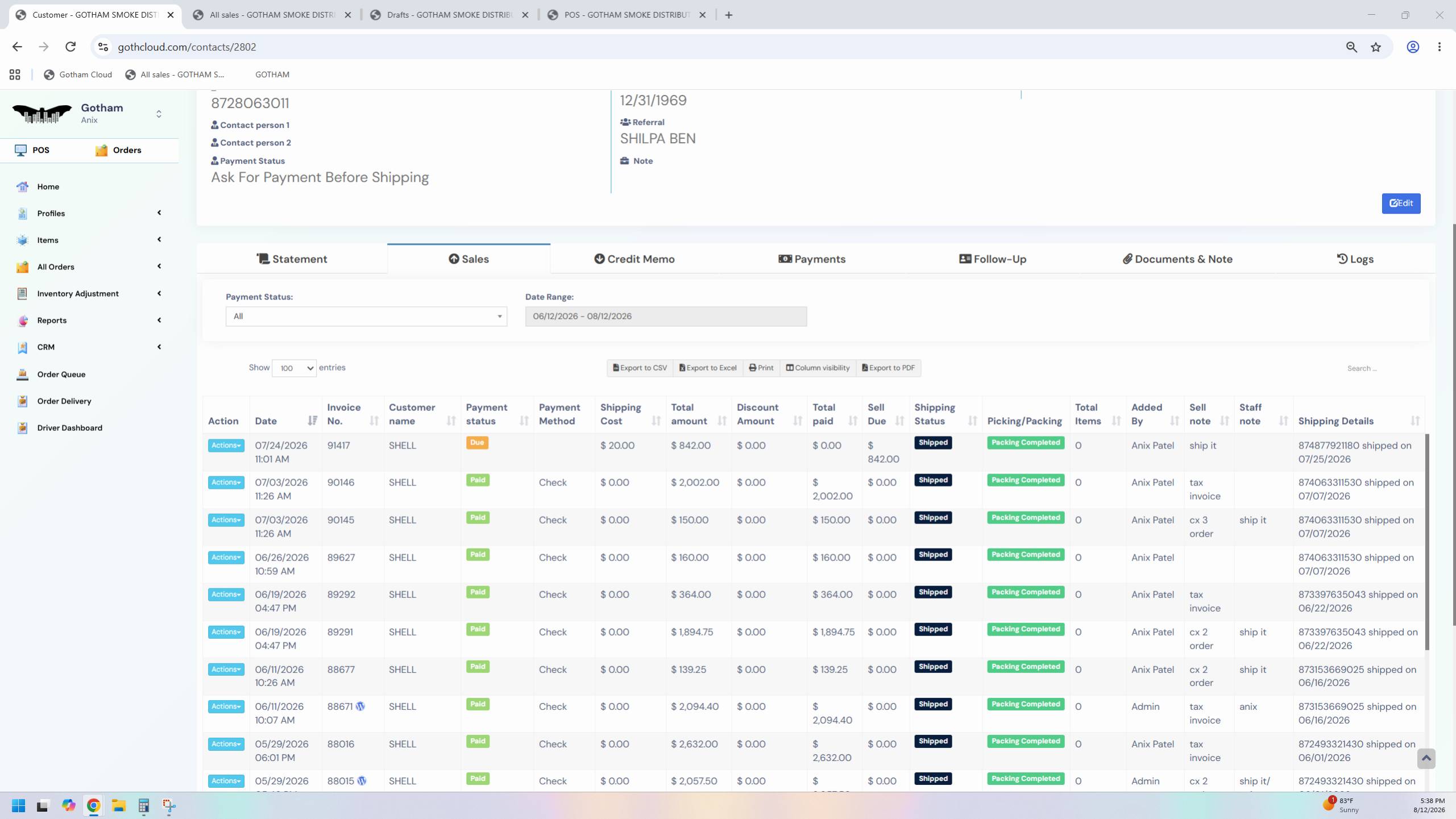Sort table by Date column
Screen dimensions: 1456x819
285,421
